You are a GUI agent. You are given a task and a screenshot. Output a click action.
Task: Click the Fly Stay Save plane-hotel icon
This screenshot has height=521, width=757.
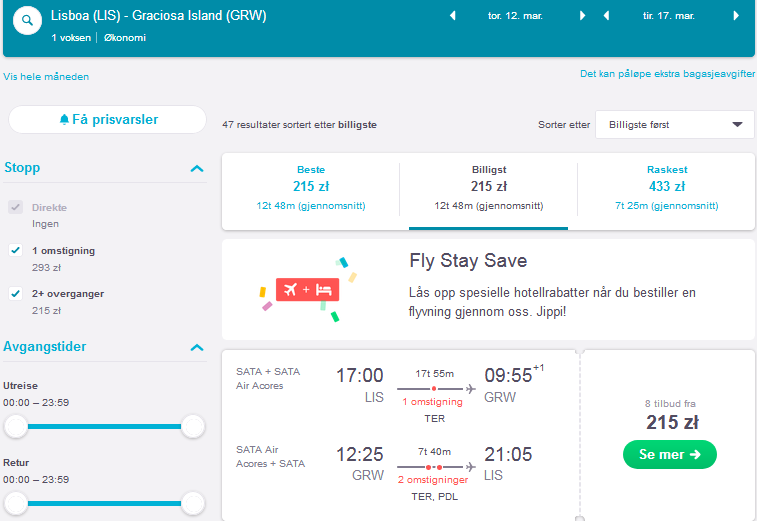(308, 289)
